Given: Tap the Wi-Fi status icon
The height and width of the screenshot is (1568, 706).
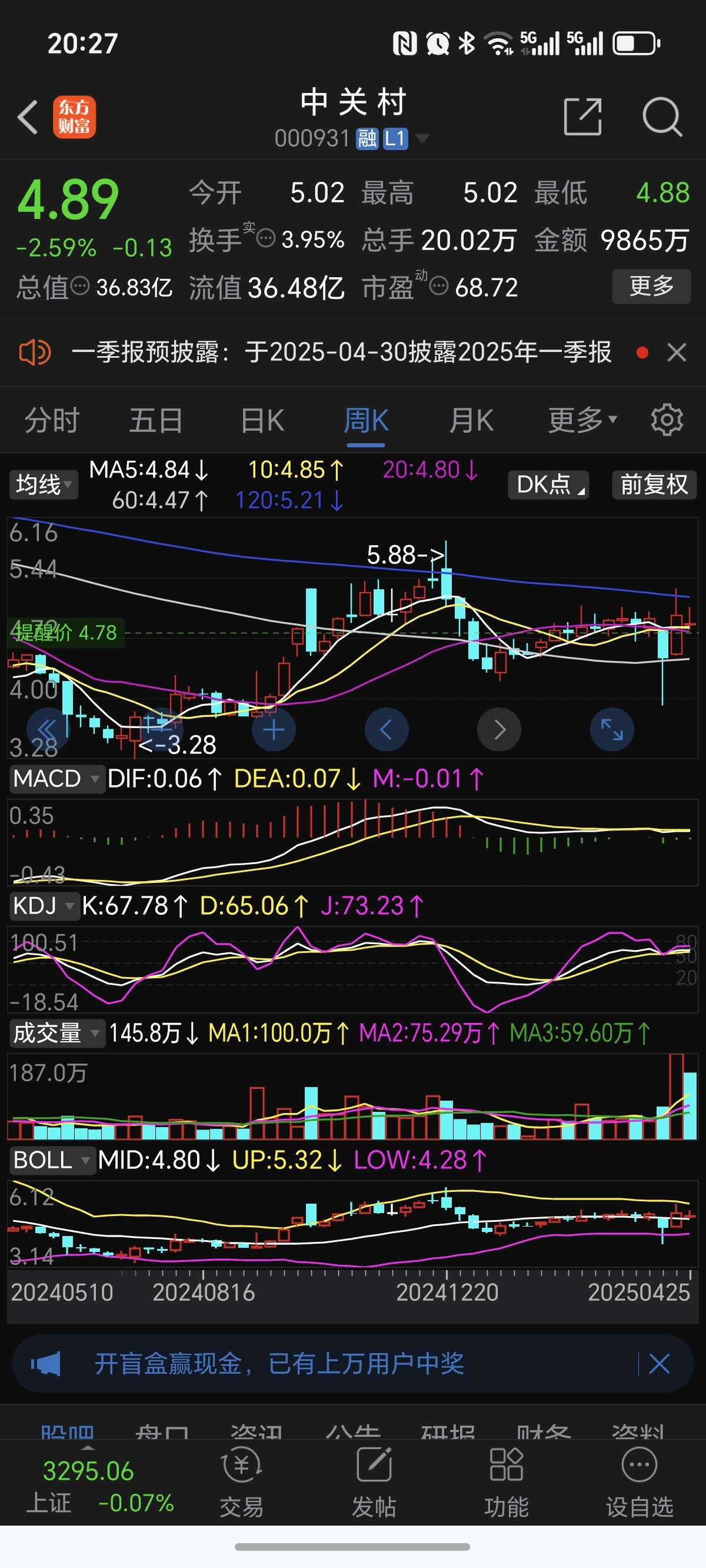Looking at the screenshot, I should (499, 43).
